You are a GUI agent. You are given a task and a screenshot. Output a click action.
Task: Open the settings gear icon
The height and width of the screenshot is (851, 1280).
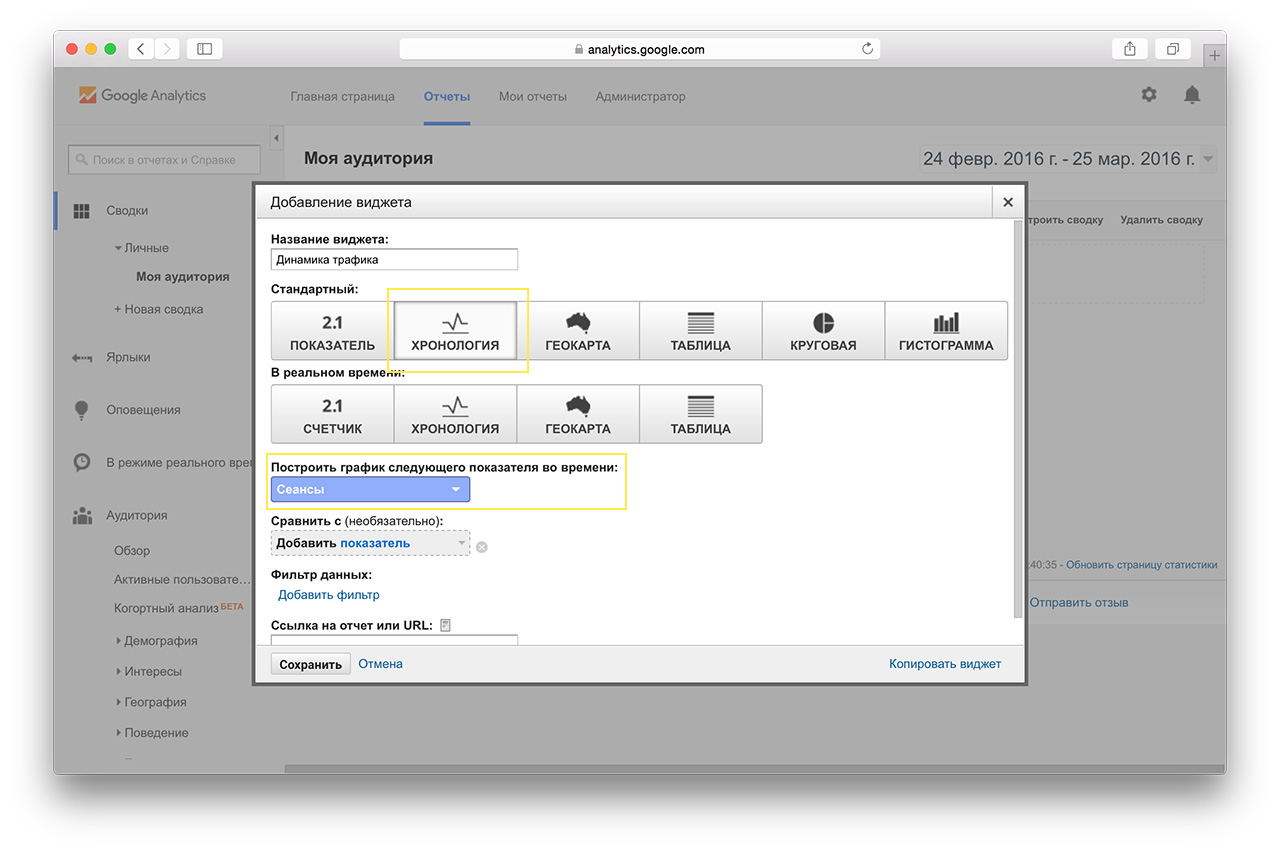click(x=1149, y=95)
